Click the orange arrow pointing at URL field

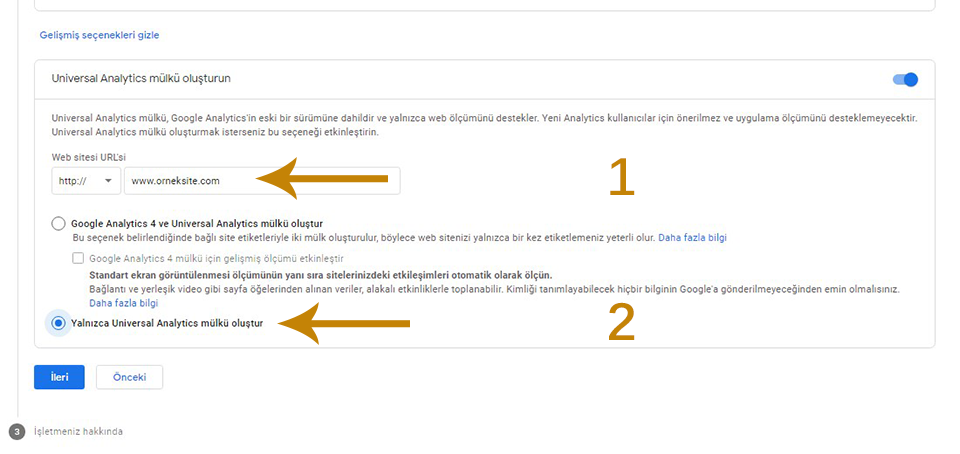coord(322,179)
